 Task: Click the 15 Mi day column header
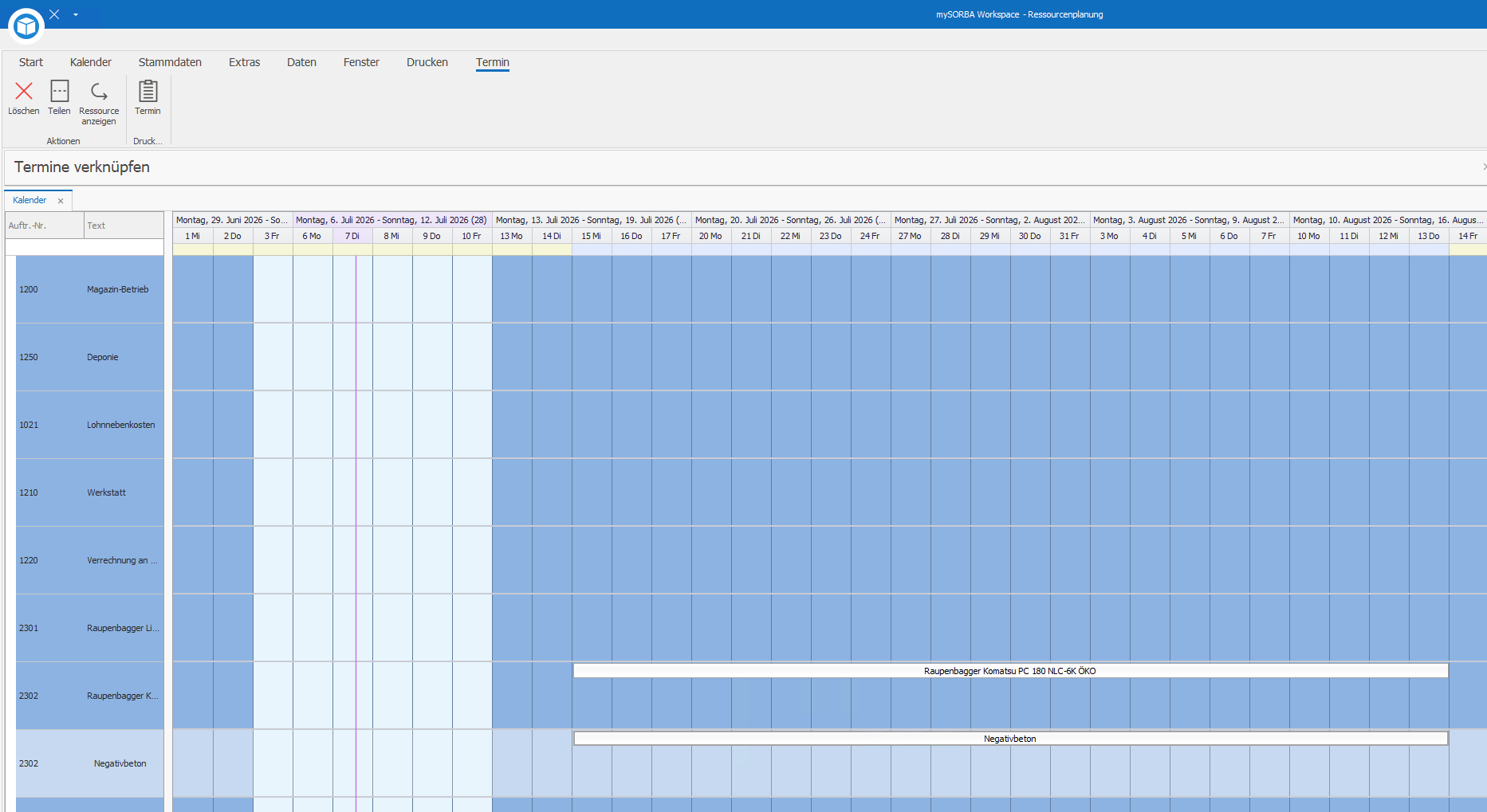592,236
